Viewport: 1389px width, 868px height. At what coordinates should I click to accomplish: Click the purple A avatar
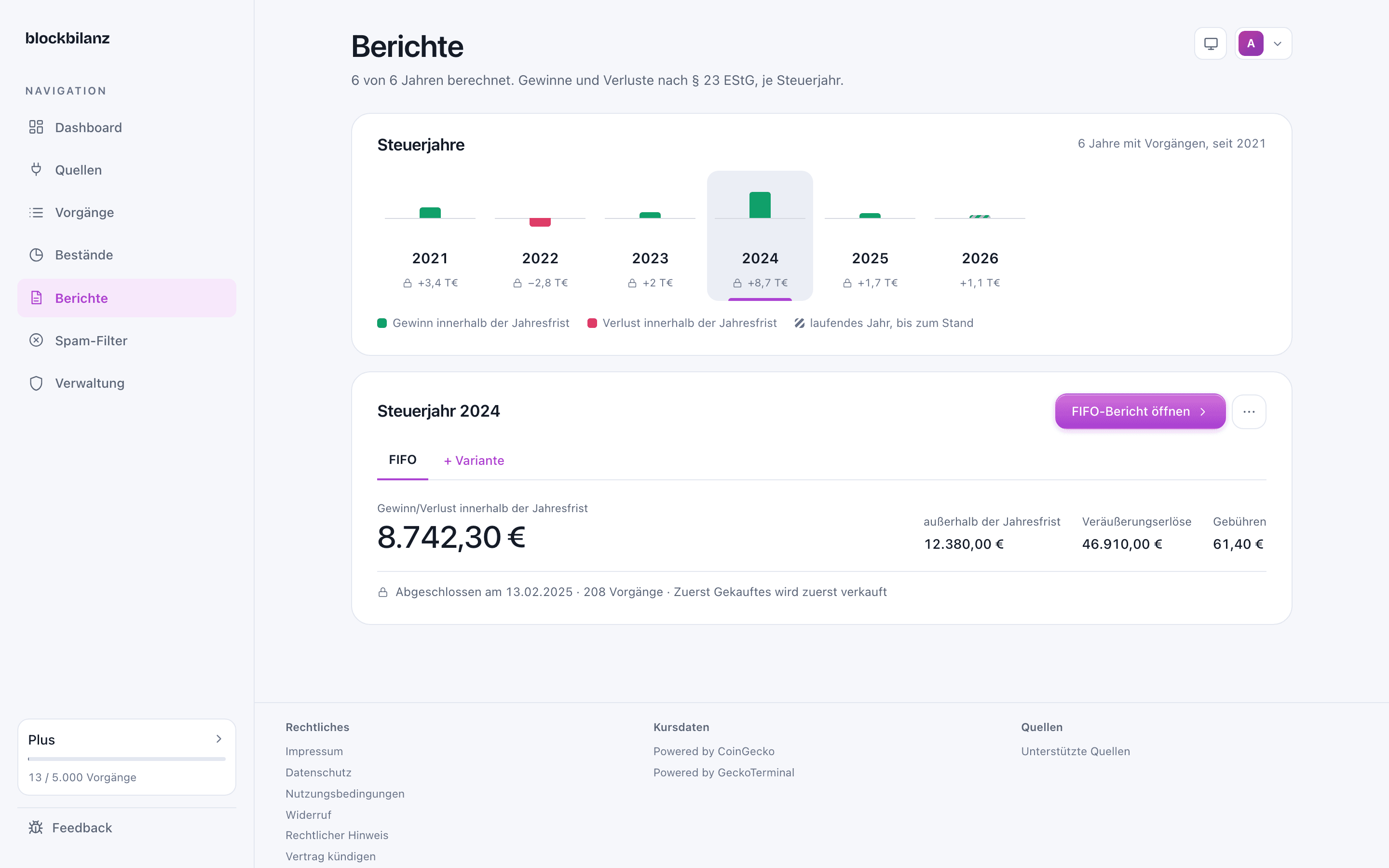coord(1251,43)
